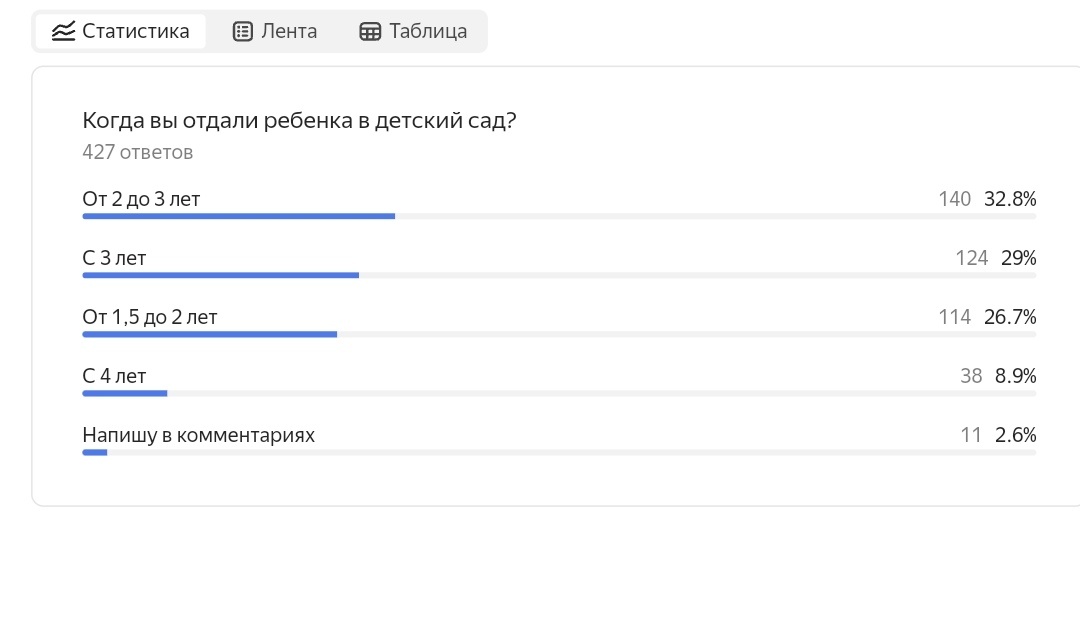
Task: Click the table grid icon beside Таблица
Action: click(370, 31)
